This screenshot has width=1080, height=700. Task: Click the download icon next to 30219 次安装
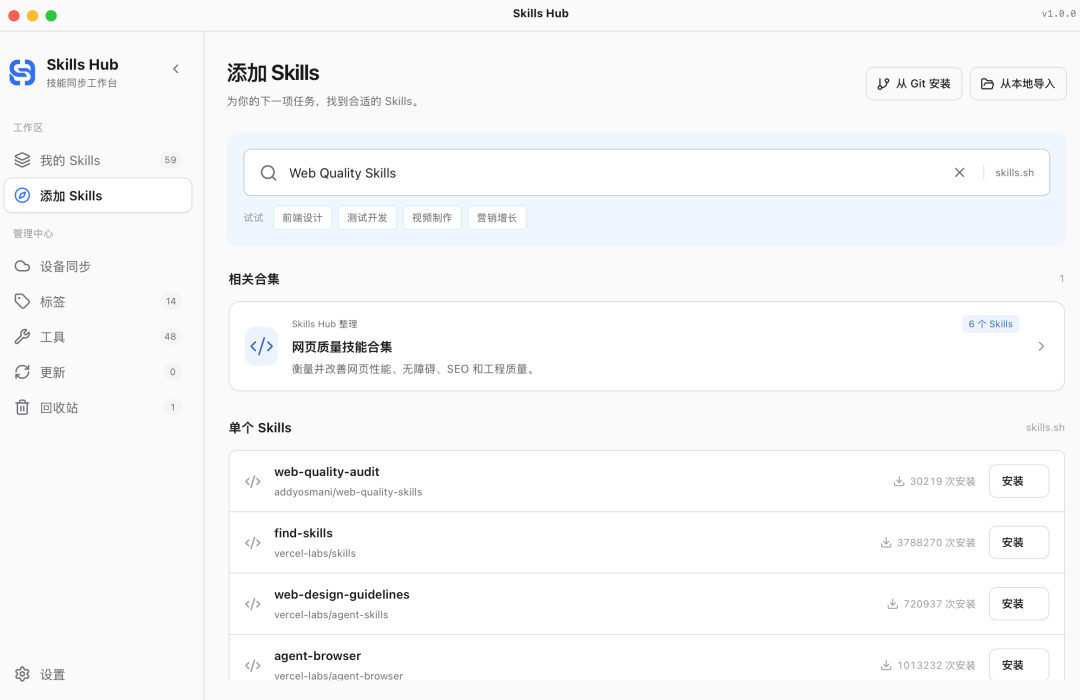(x=899, y=481)
